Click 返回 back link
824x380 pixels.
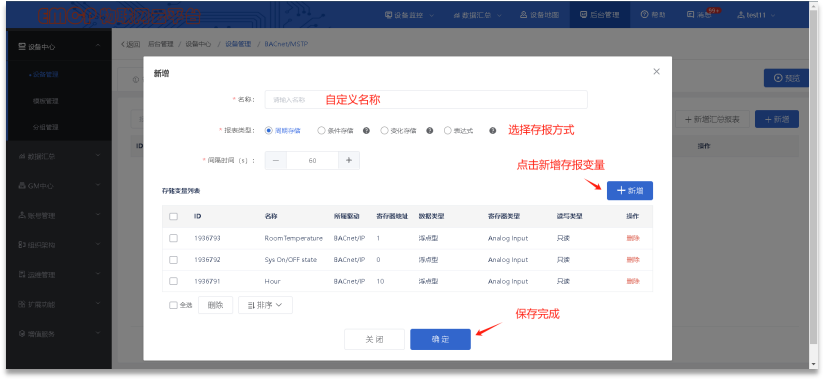click(x=130, y=44)
